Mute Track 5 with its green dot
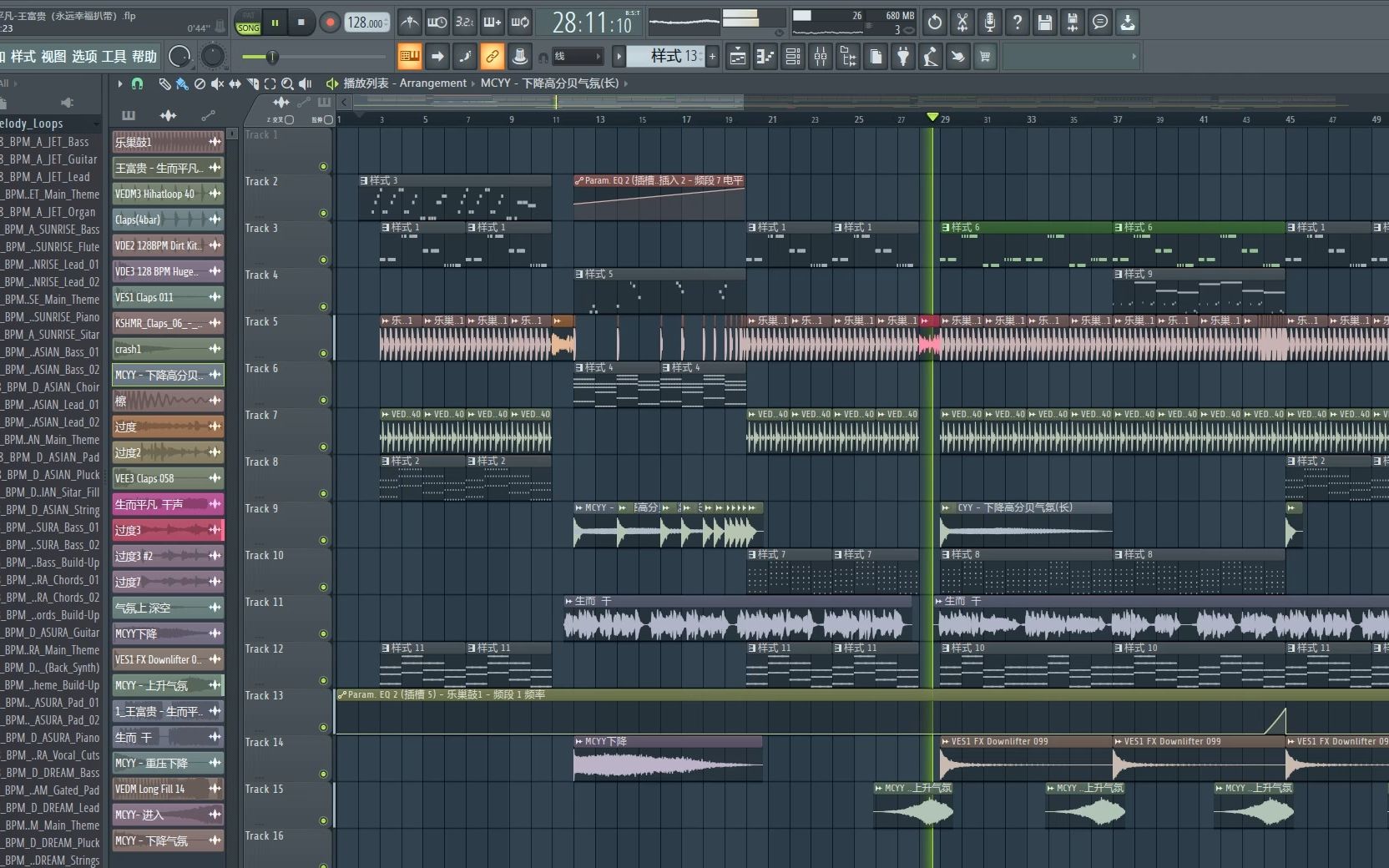 (x=323, y=353)
